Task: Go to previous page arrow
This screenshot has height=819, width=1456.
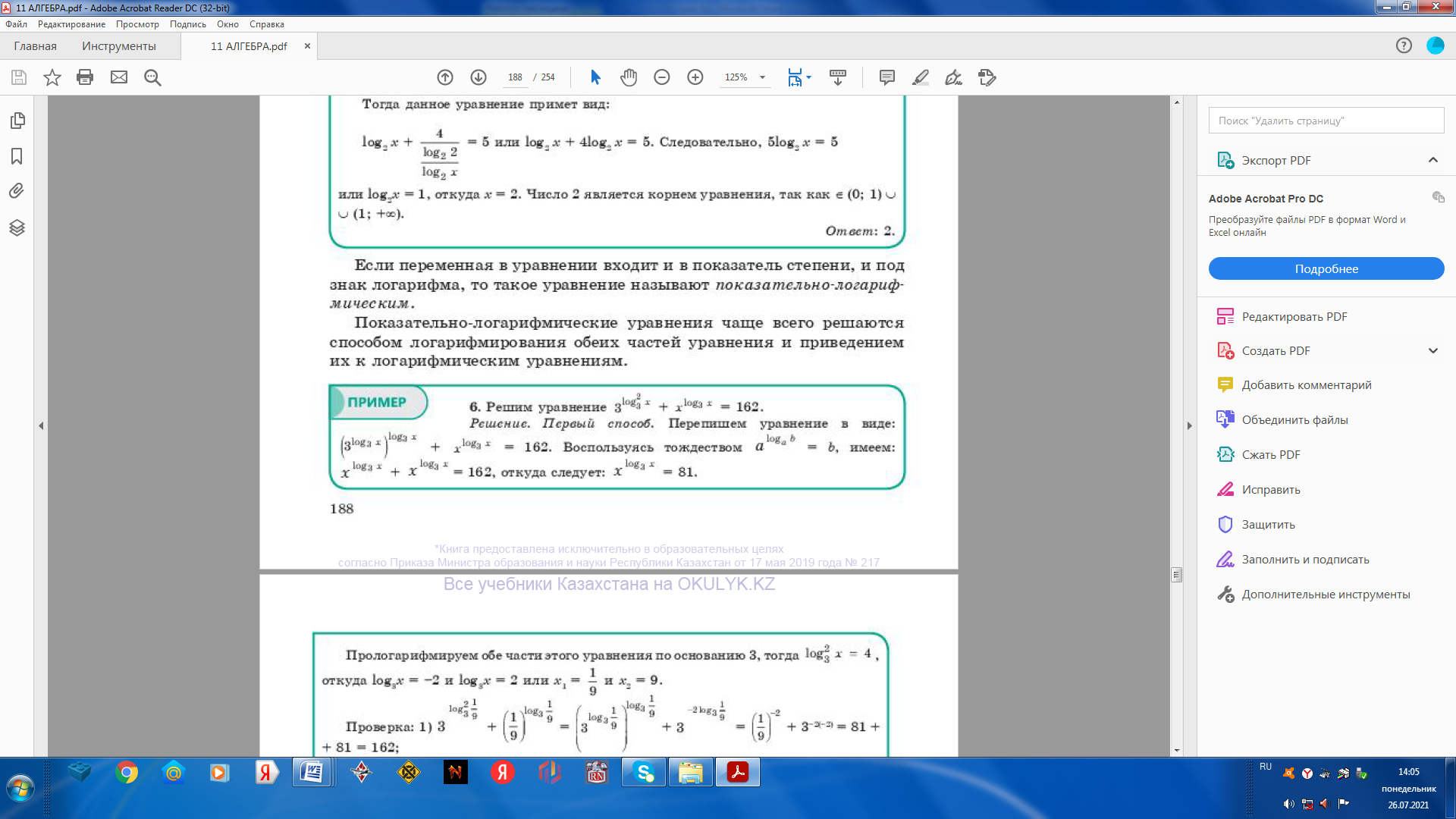Action: tap(445, 77)
